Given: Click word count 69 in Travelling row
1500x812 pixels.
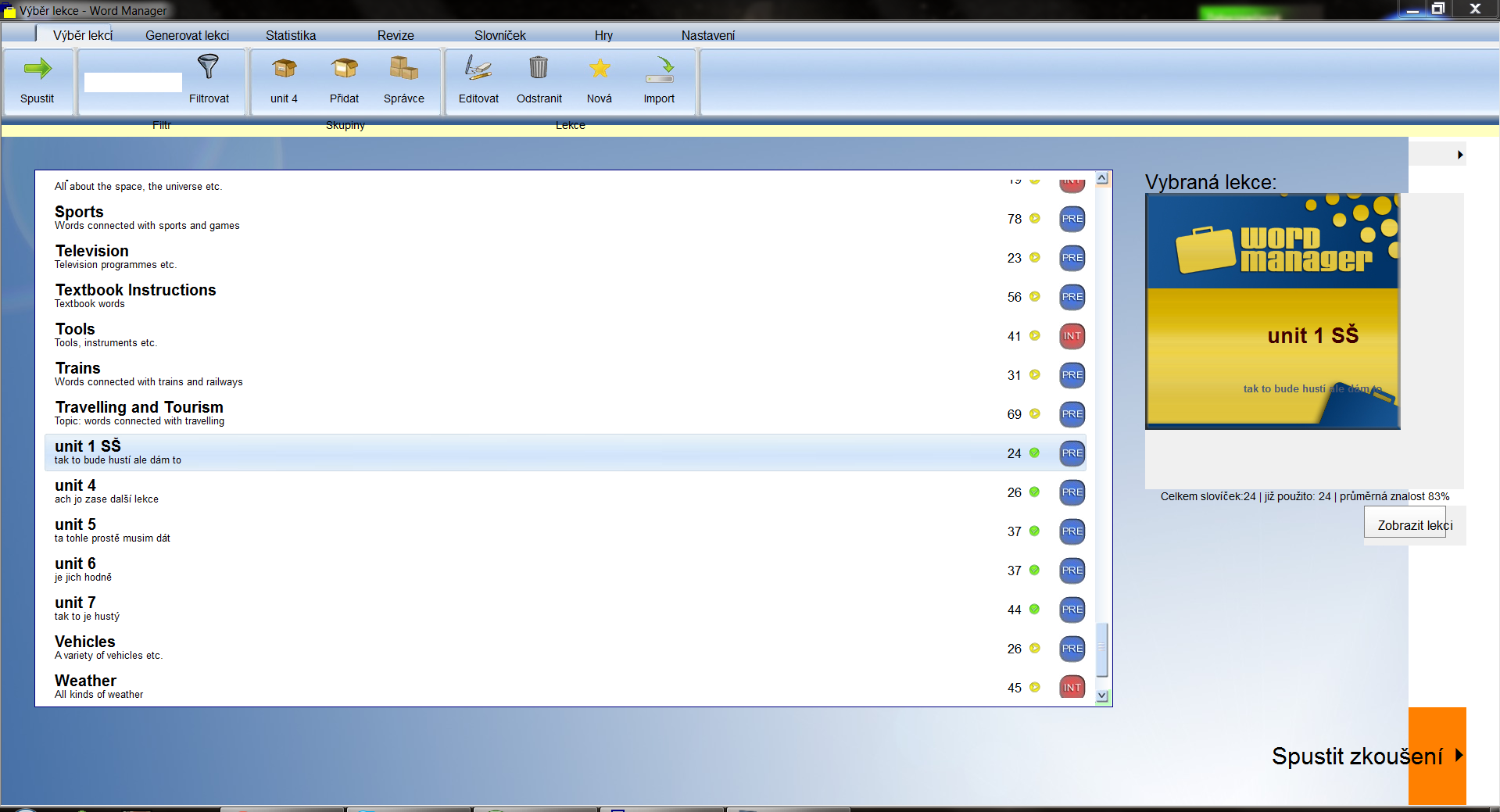Looking at the screenshot, I should coord(1015,414).
